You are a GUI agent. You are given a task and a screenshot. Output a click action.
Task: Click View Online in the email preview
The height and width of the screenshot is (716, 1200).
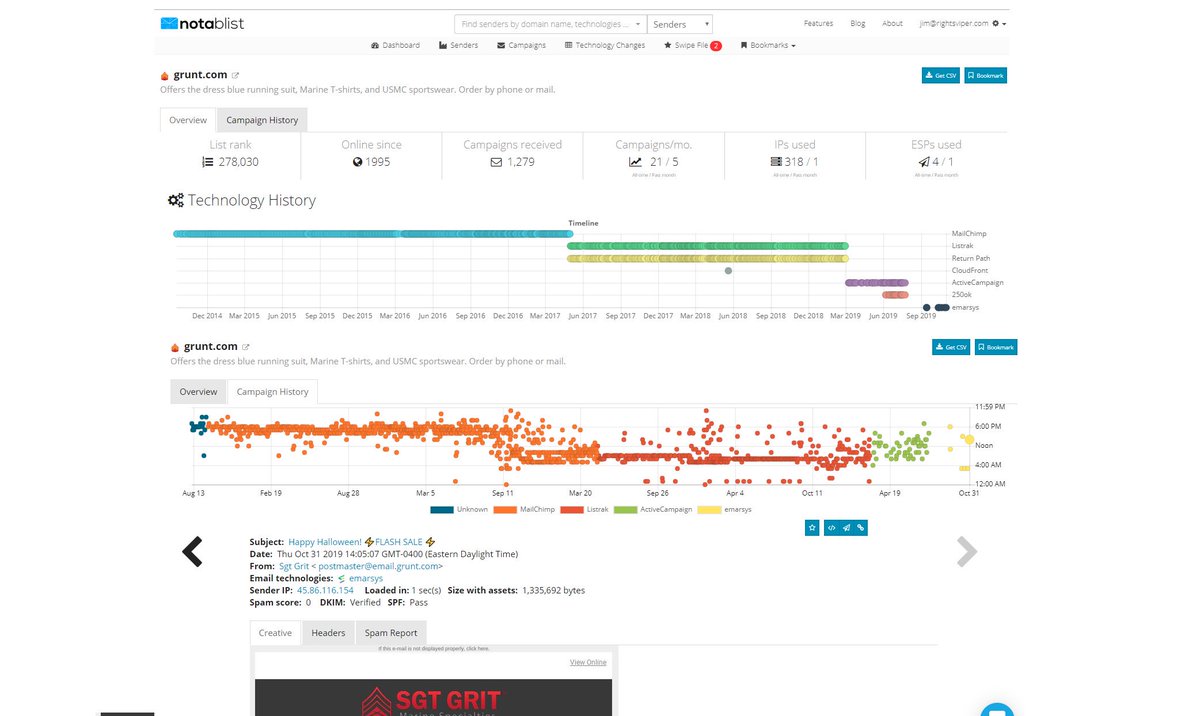coord(588,662)
